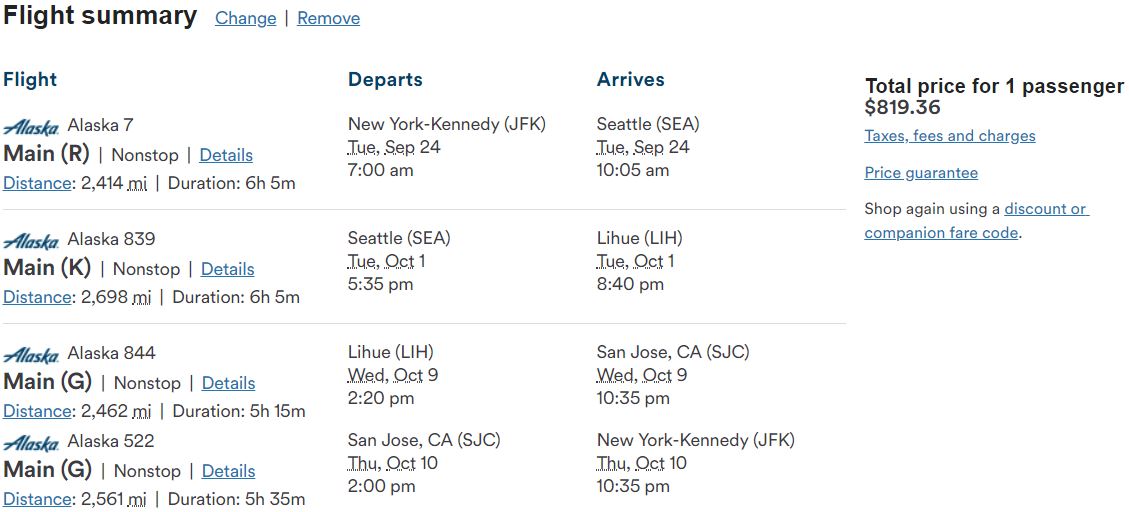Open the Price guarantee link
The image size is (1129, 512).
click(x=921, y=173)
